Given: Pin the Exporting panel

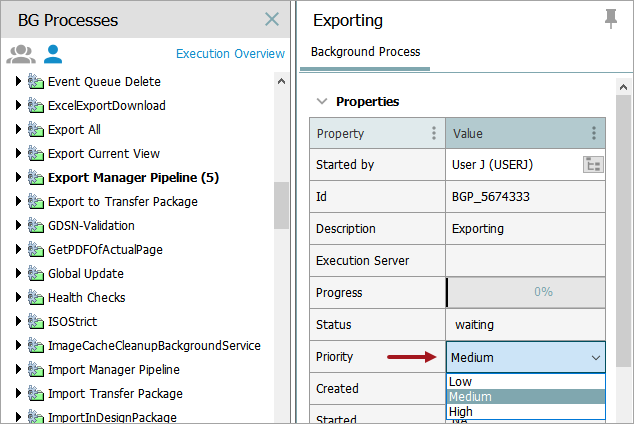Looking at the screenshot, I should tap(611, 19).
